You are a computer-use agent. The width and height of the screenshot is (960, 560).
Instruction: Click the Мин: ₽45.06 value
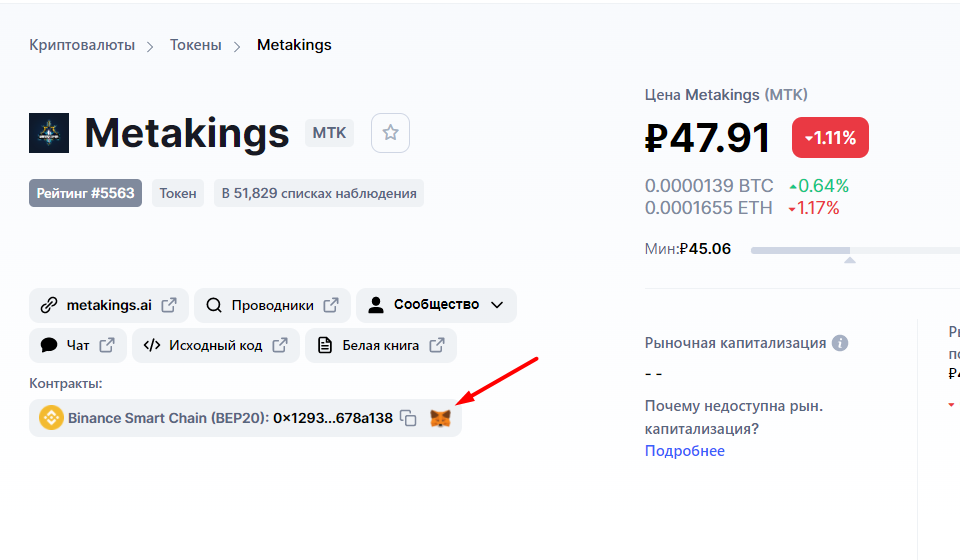[688, 249]
